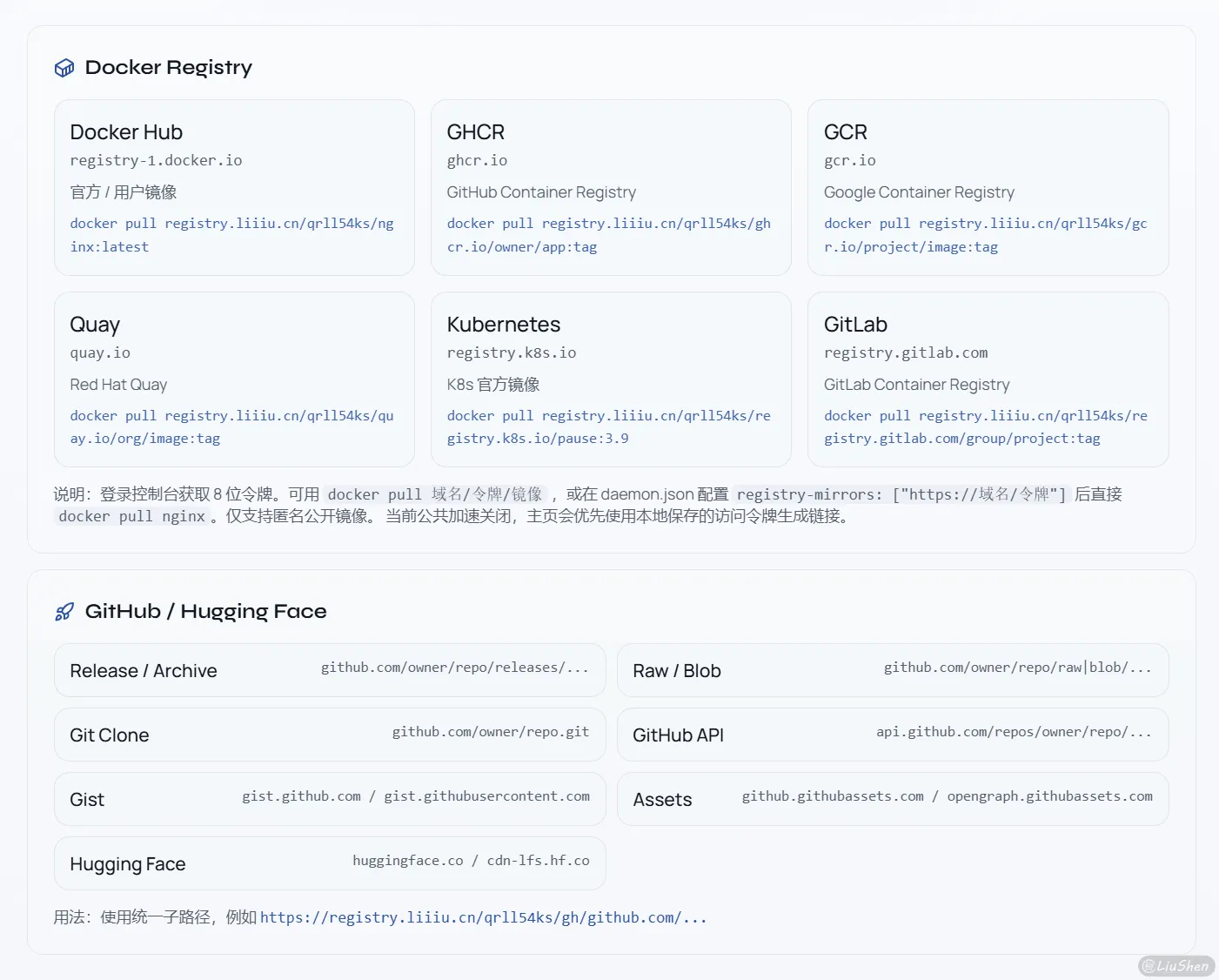
Task: Select the Gist row
Action: [330, 799]
